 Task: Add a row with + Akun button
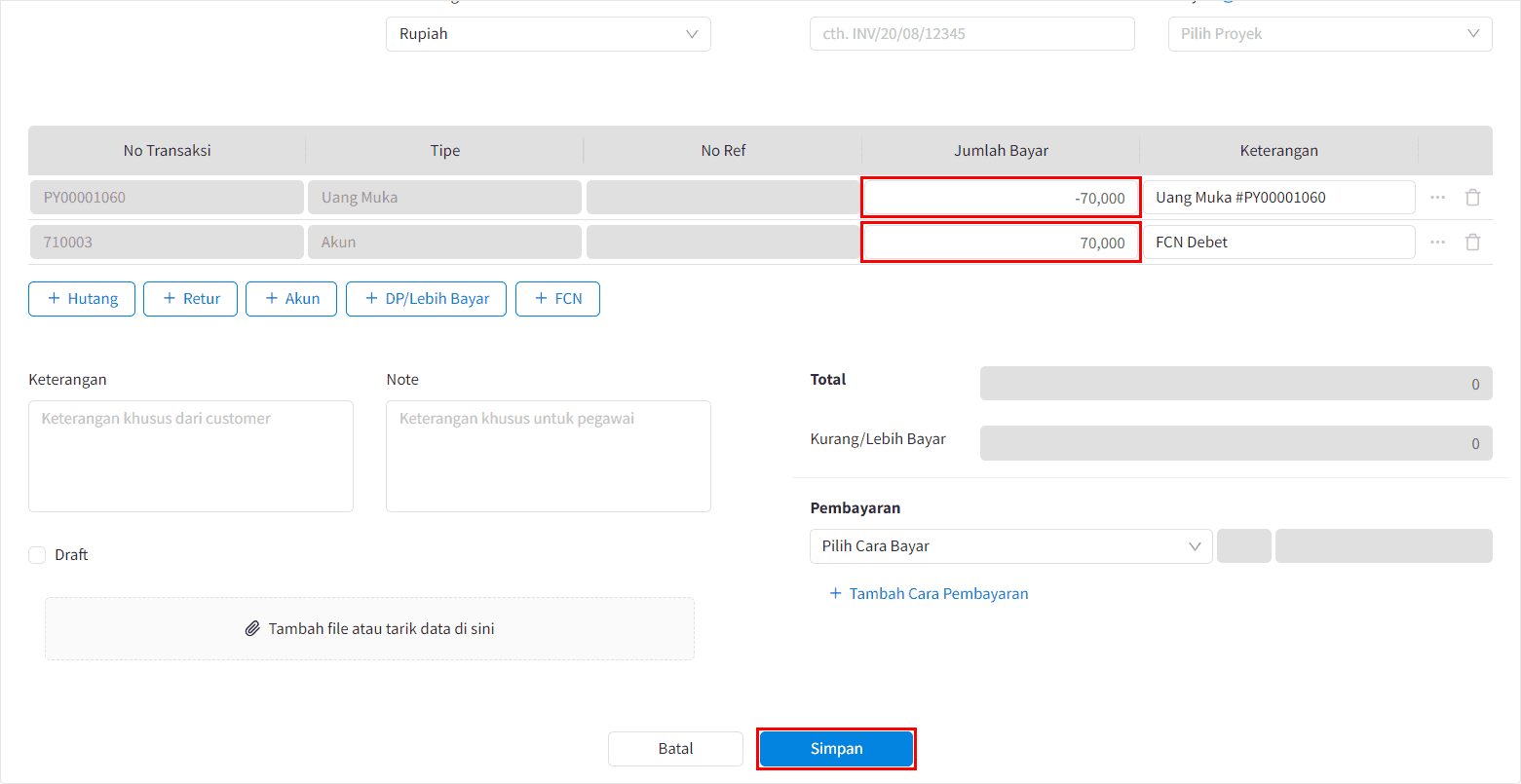[x=291, y=299]
